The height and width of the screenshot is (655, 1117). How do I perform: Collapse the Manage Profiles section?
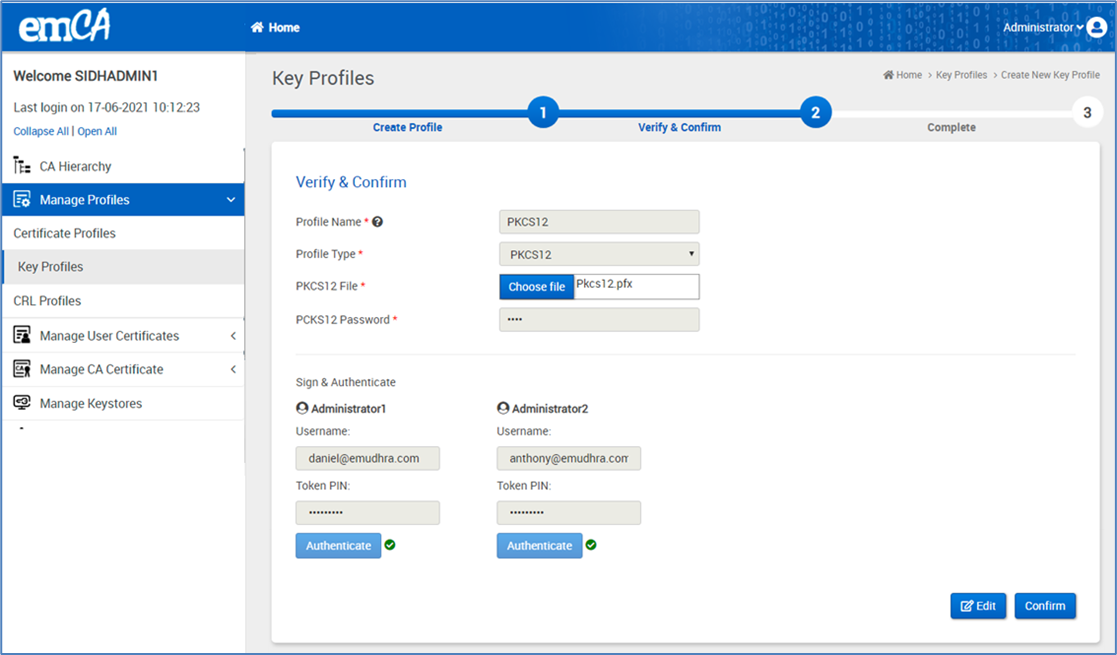(x=231, y=200)
